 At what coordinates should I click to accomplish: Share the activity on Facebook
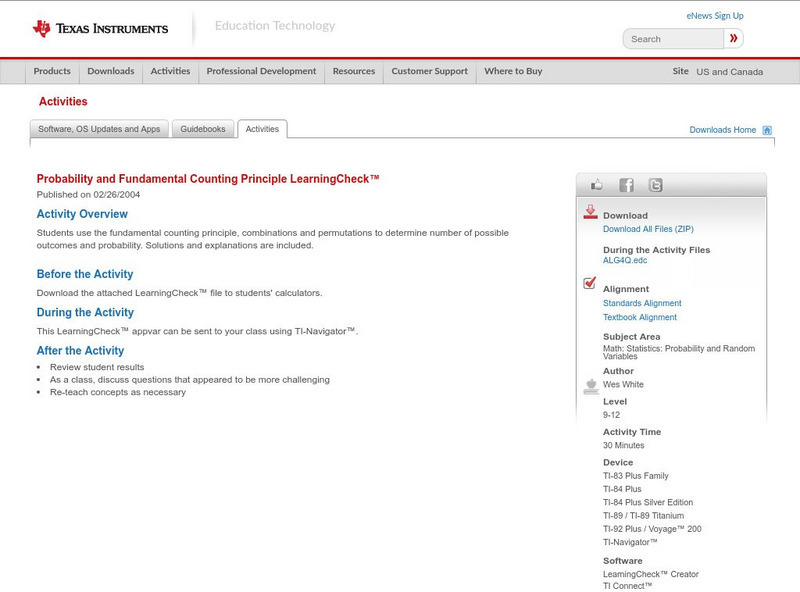(x=626, y=185)
